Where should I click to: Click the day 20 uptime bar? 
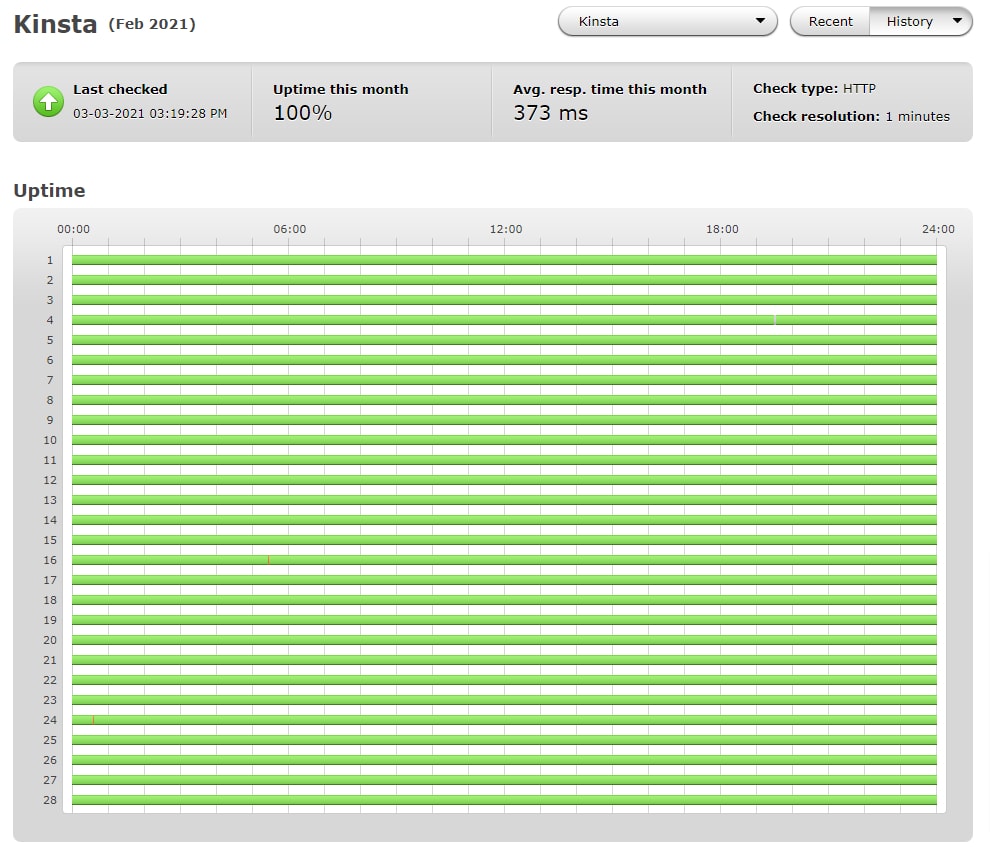click(504, 640)
